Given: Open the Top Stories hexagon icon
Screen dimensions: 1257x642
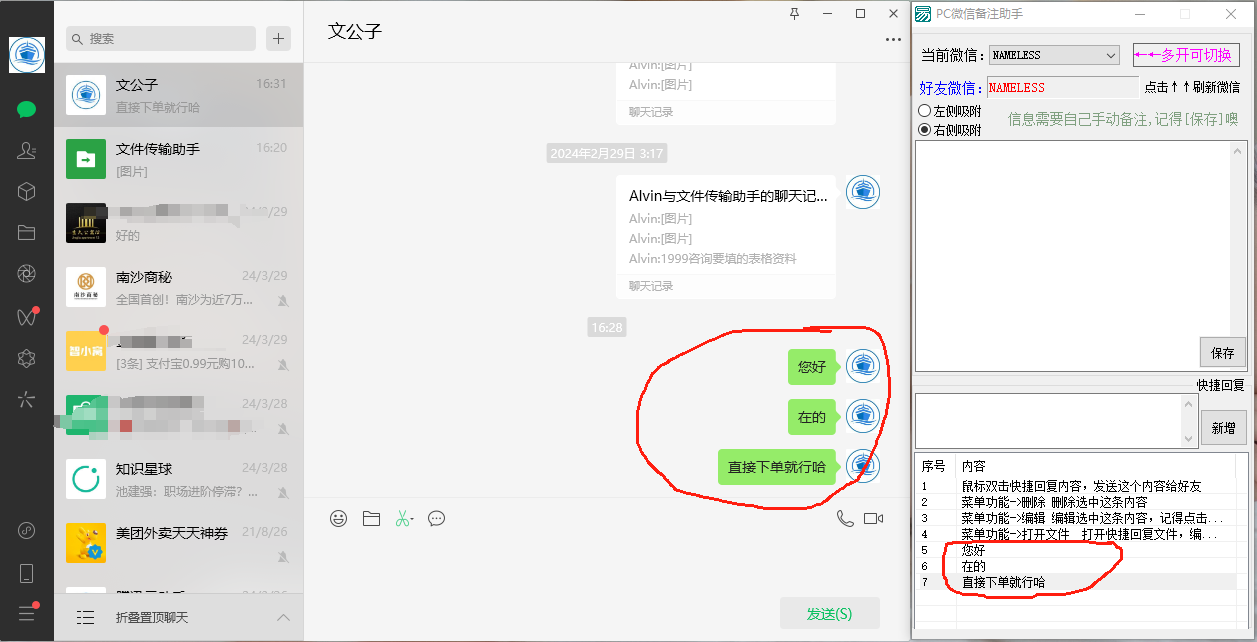Looking at the screenshot, I should [27, 358].
